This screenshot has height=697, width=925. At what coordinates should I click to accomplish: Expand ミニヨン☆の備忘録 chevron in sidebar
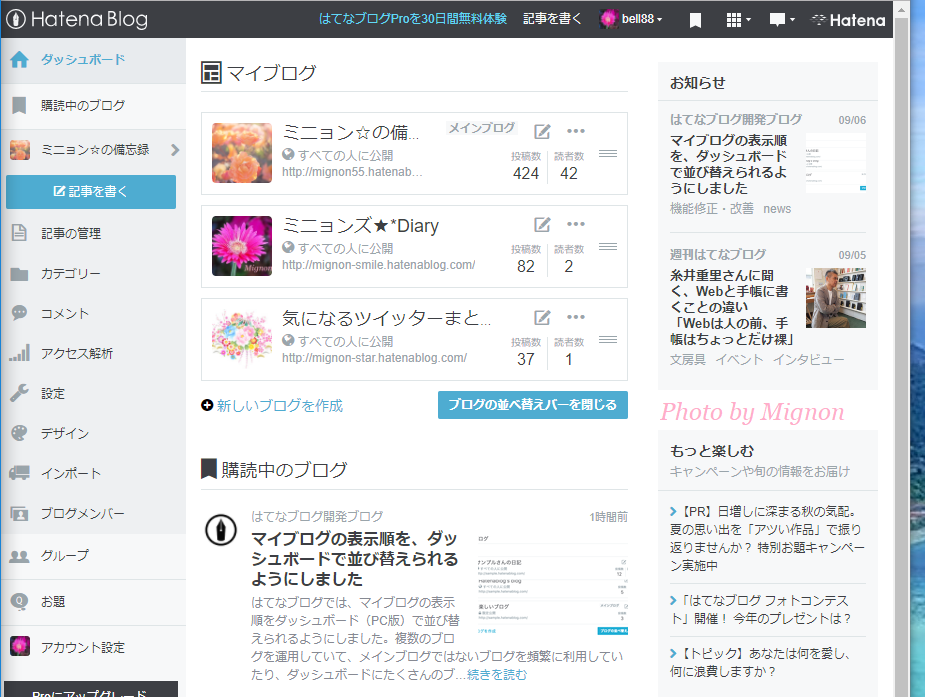[175, 150]
